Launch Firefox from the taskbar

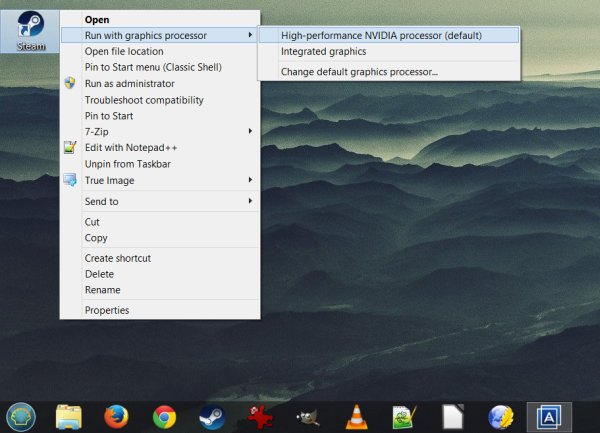pos(117,416)
